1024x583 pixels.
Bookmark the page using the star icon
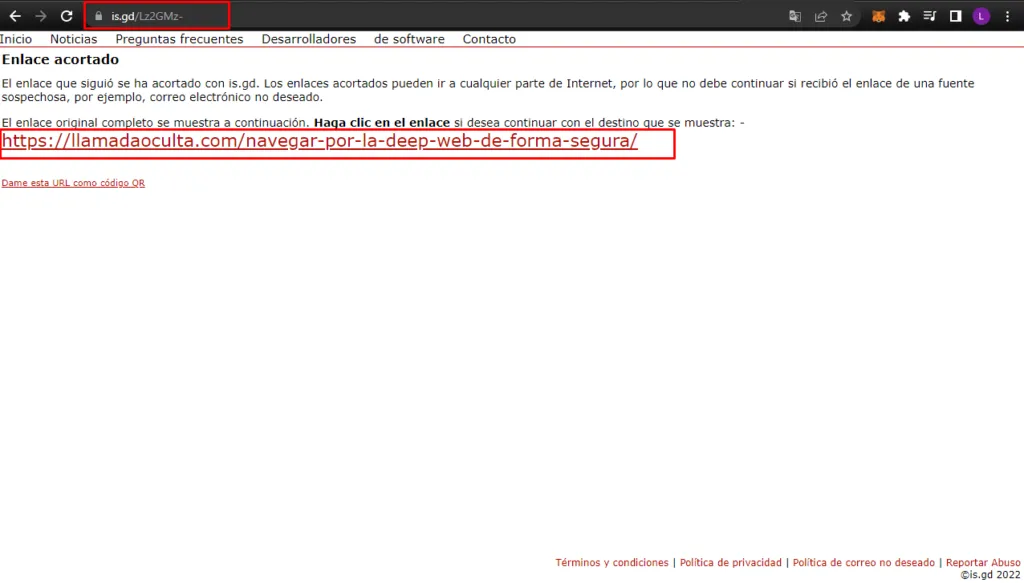pos(847,15)
